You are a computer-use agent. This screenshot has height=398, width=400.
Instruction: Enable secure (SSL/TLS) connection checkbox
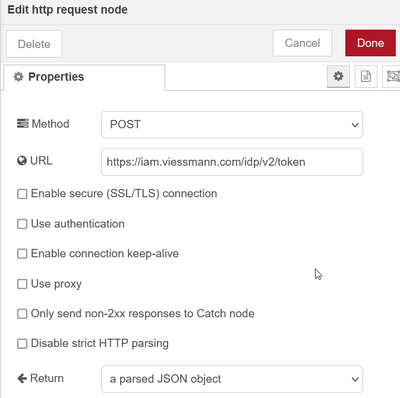tap(22, 194)
